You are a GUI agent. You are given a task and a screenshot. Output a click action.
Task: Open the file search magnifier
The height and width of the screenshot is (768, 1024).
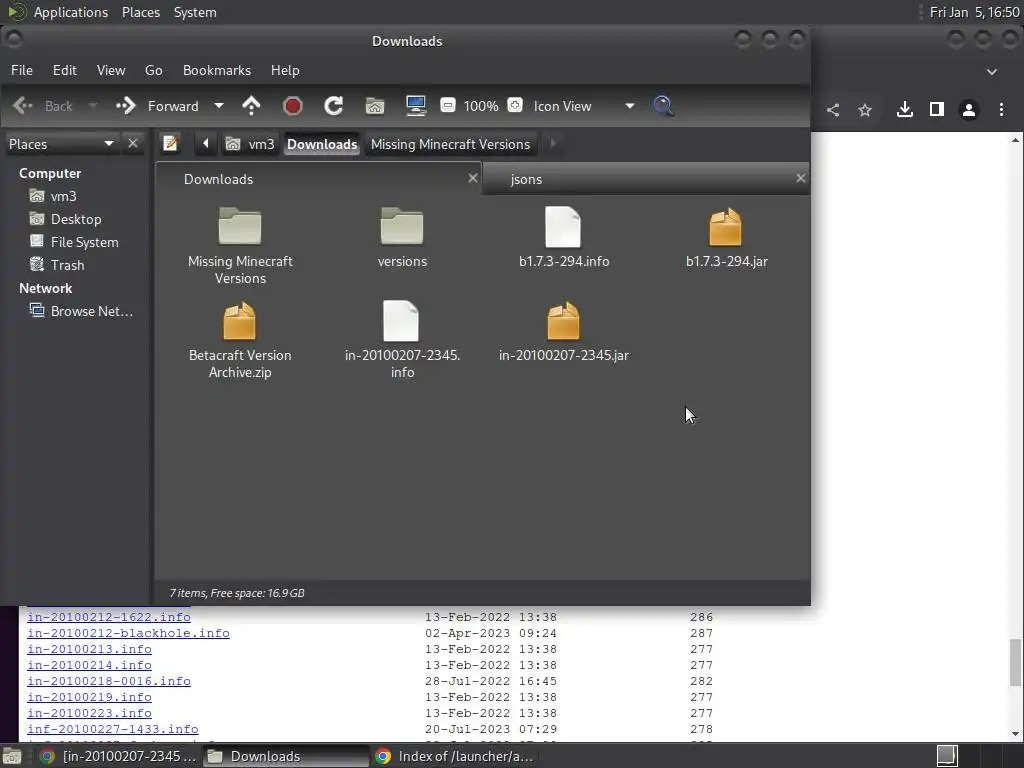click(664, 106)
